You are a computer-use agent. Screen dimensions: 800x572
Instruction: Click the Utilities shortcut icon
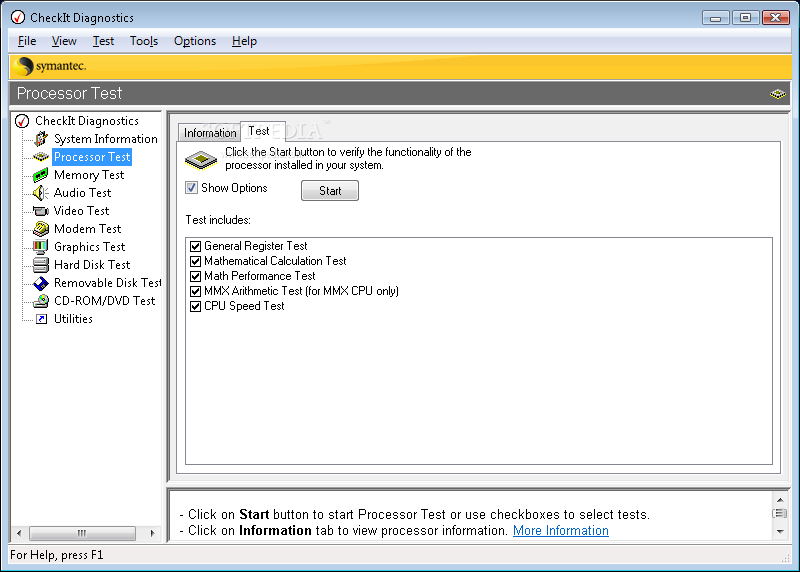(42, 319)
